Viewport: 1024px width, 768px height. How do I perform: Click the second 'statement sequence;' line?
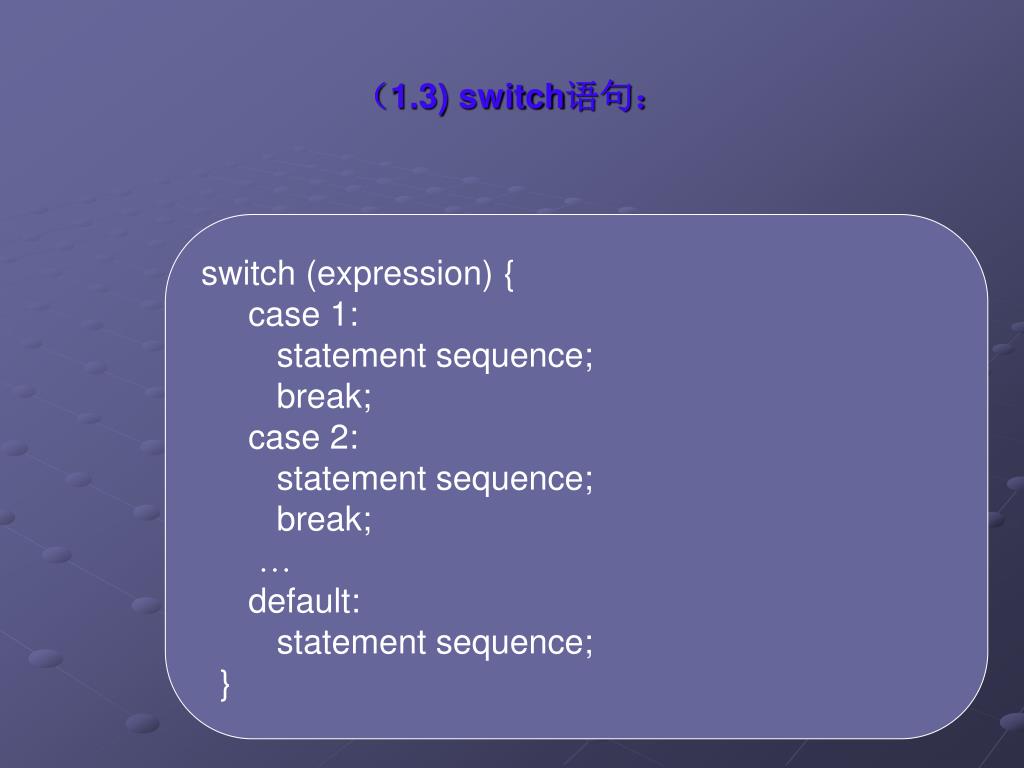[x=435, y=480]
